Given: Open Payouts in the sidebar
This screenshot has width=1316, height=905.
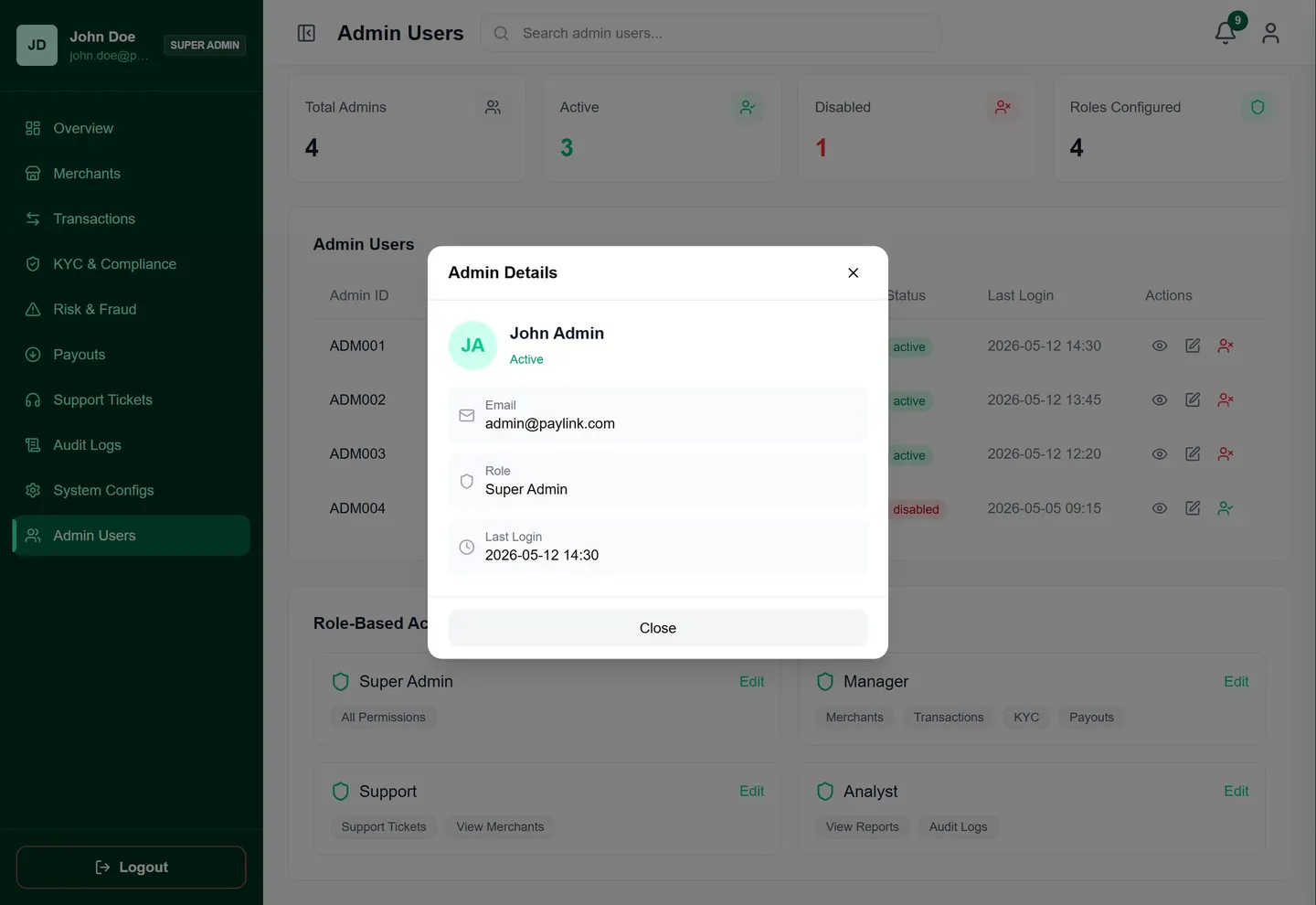Looking at the screenshot, I should pos(132,355).
